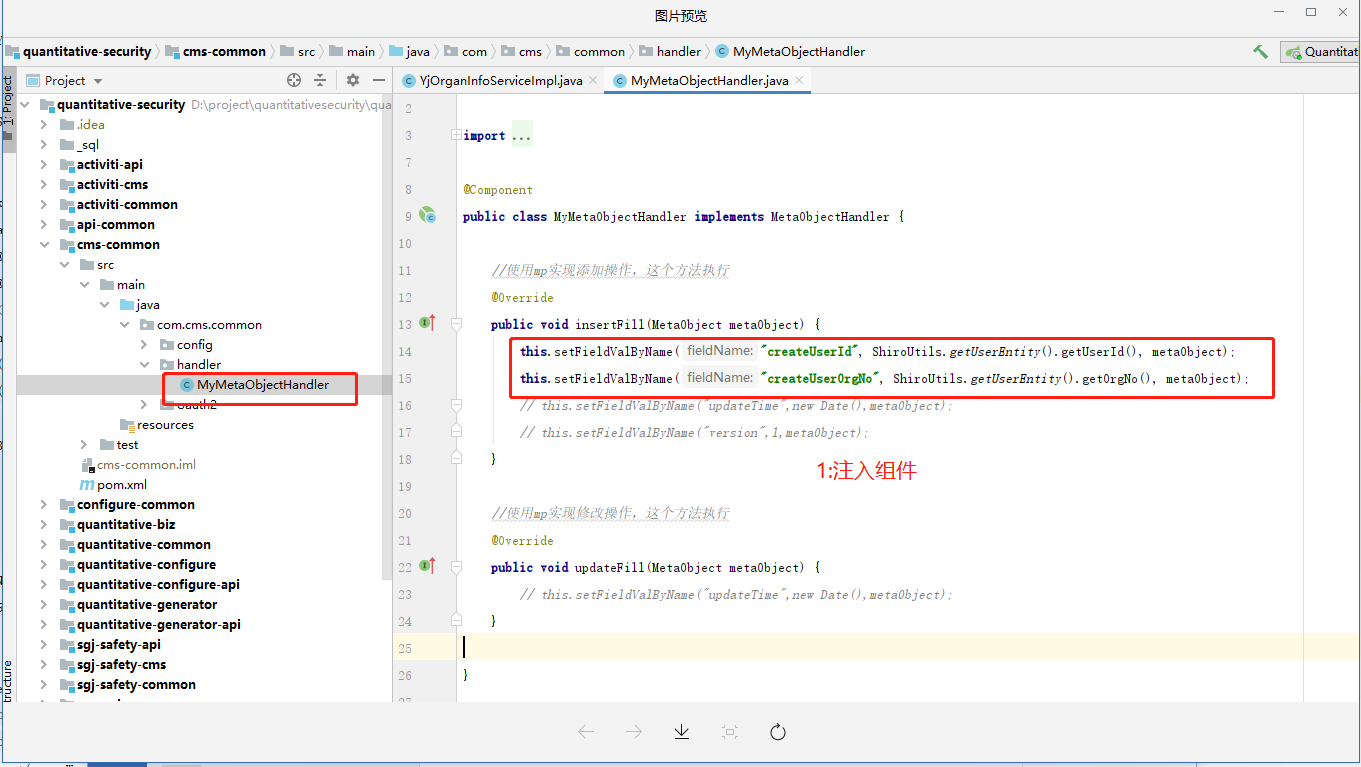1361x767 pixels.
Task: Open the 1: Project side tool tab
Action: [x=7, y=110]
